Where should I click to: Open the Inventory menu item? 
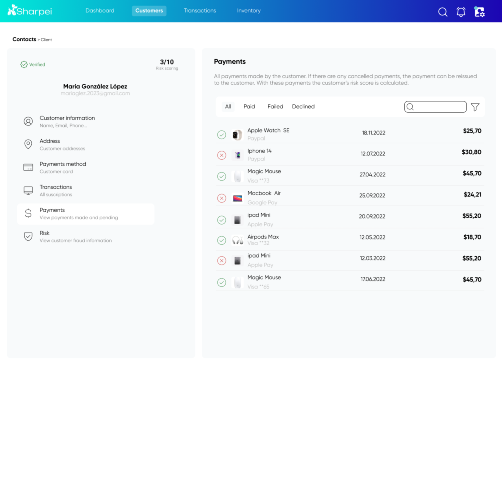pyautogui.click(x=248, y=11)
